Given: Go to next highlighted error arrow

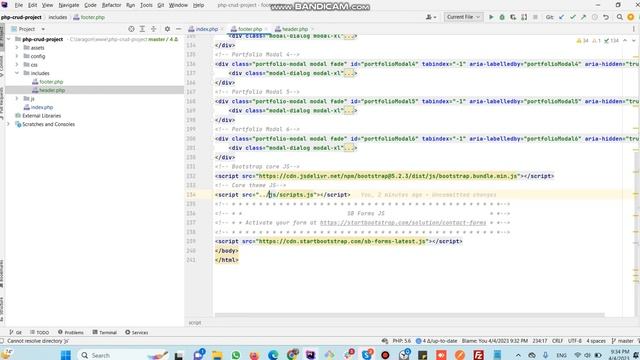Looking at the screenshot, I should 633,40.
